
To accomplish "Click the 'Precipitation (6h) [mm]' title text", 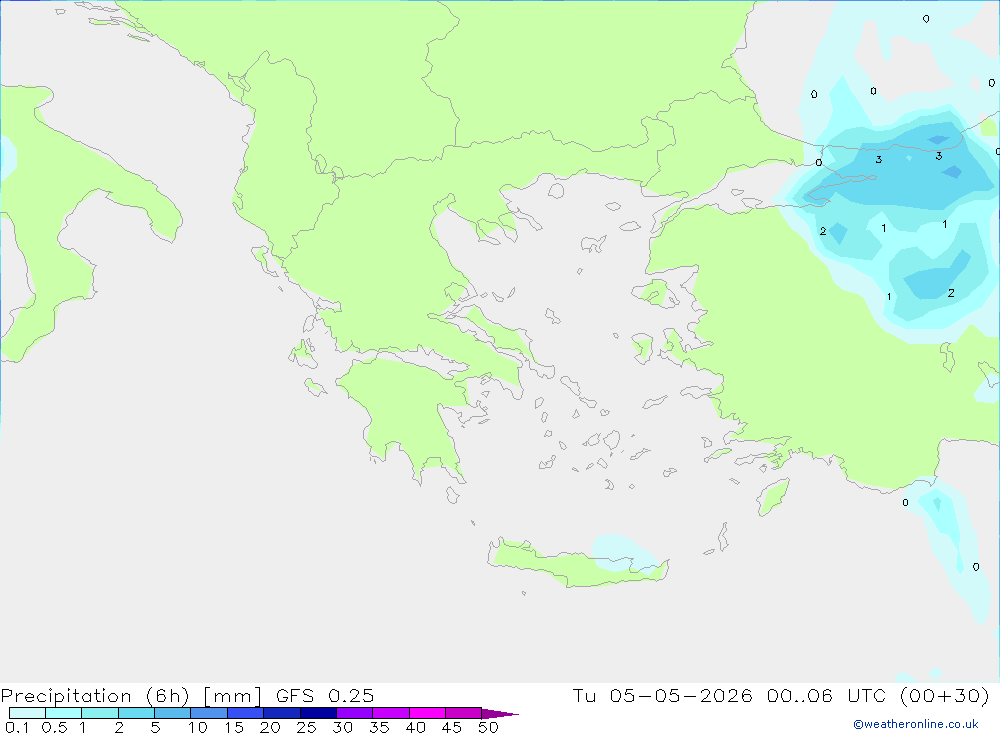I will 131,696.
